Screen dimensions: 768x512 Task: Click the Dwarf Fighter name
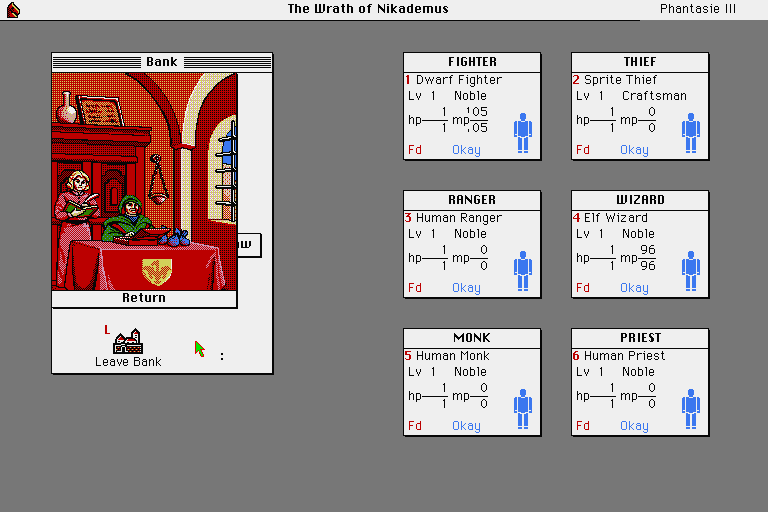pyautogui.click(x=459, y=80)
